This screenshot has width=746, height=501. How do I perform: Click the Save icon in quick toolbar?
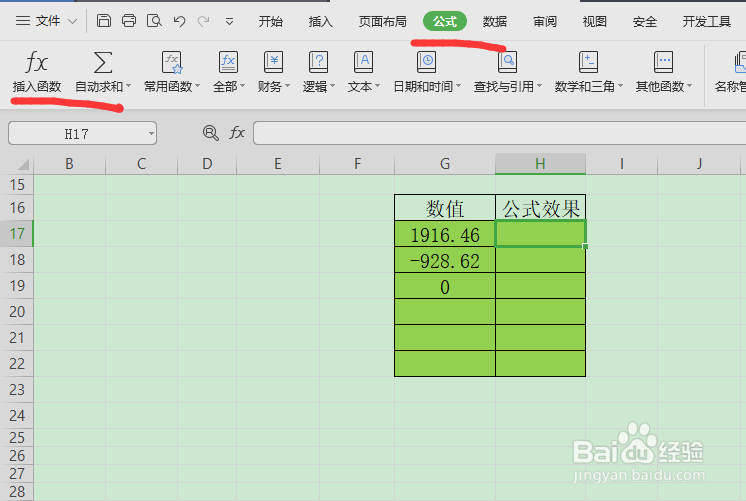[104, 21]
